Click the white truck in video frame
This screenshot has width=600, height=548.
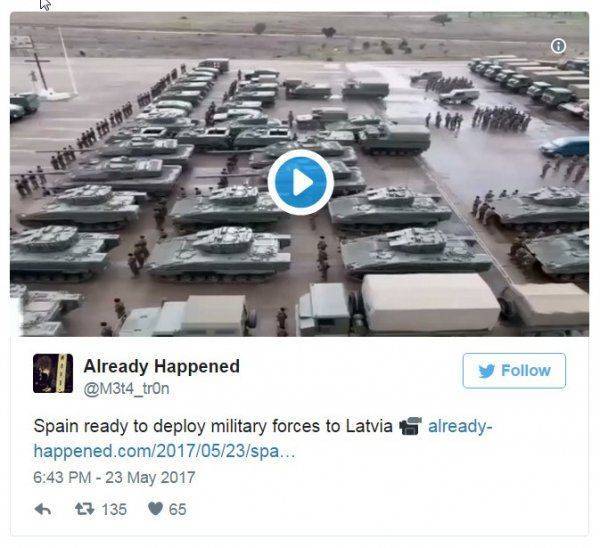click(398, 304)
